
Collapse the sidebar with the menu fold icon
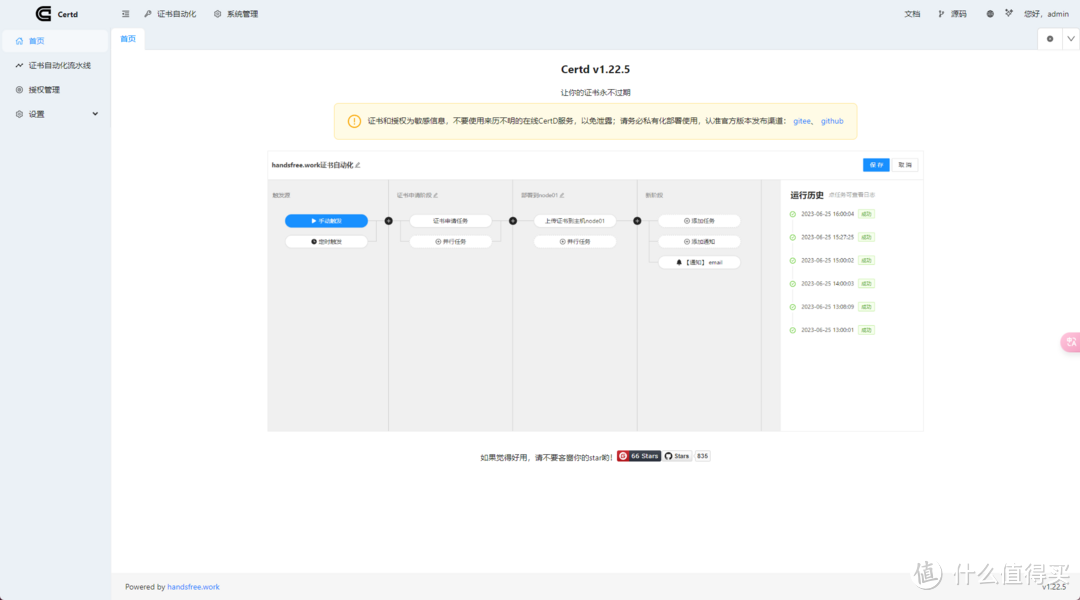(125, 14)
